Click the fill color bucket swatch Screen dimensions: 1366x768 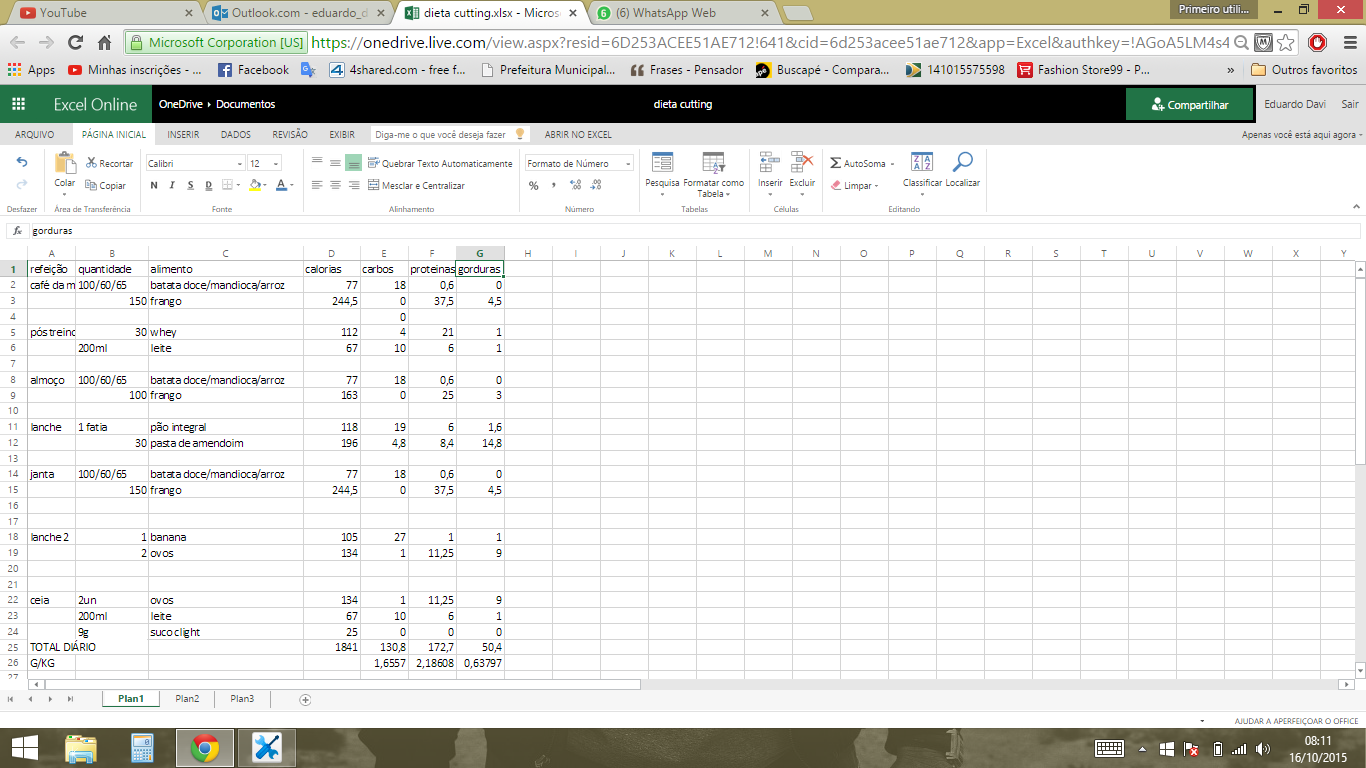pyautogui.click(x=254, y=185)
